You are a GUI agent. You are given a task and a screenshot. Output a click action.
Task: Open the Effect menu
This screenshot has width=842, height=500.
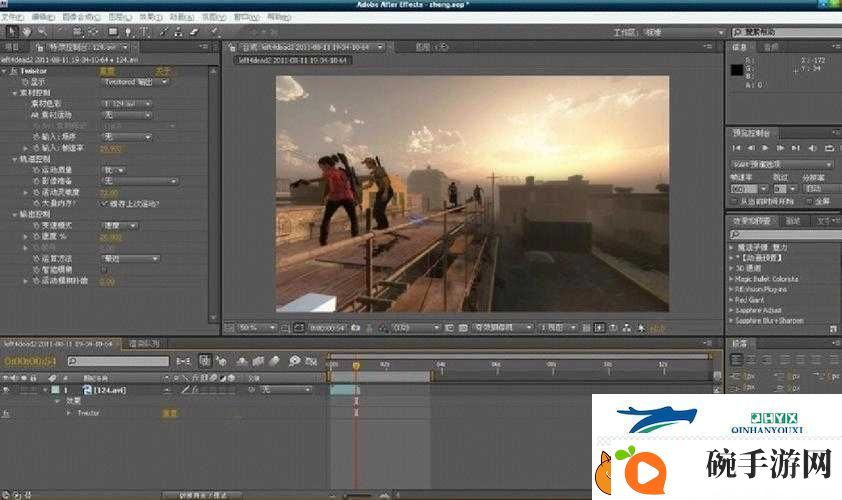coord(151,17)
